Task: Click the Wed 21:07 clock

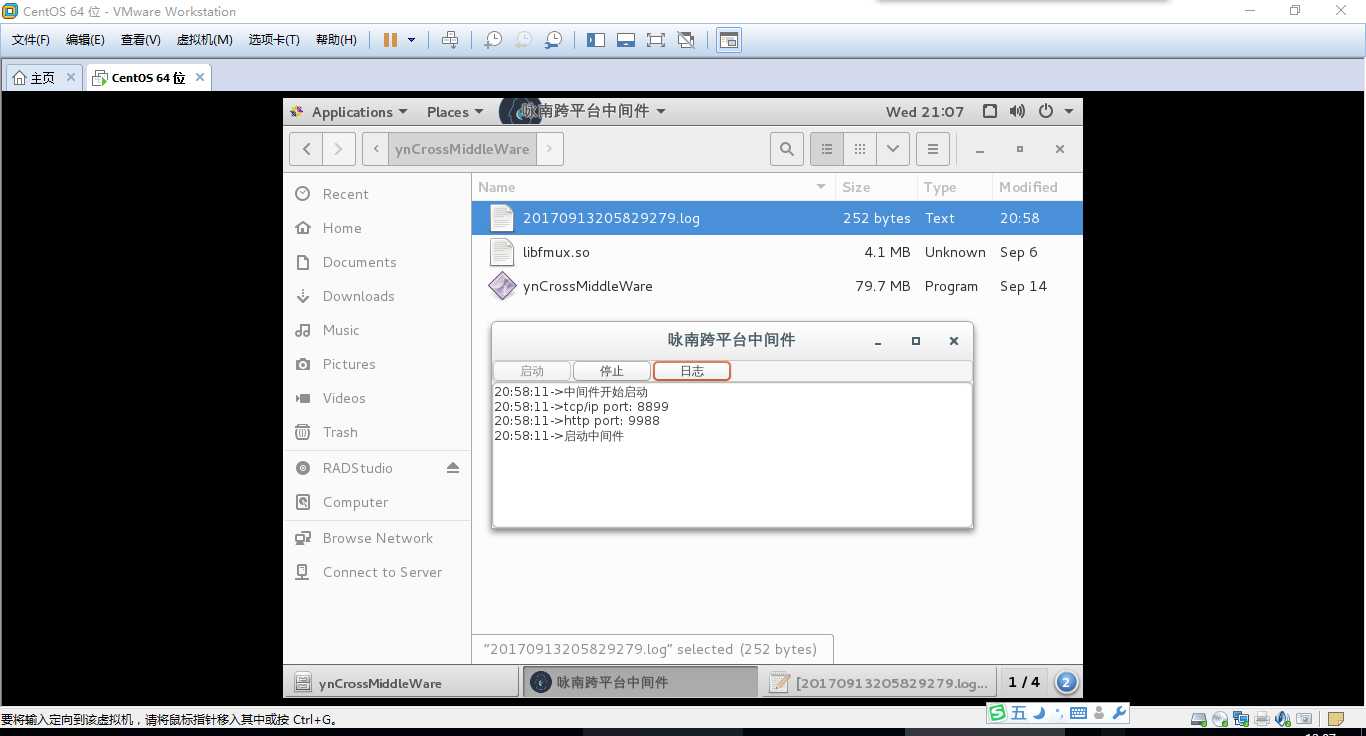Action: tap(925, 112)
